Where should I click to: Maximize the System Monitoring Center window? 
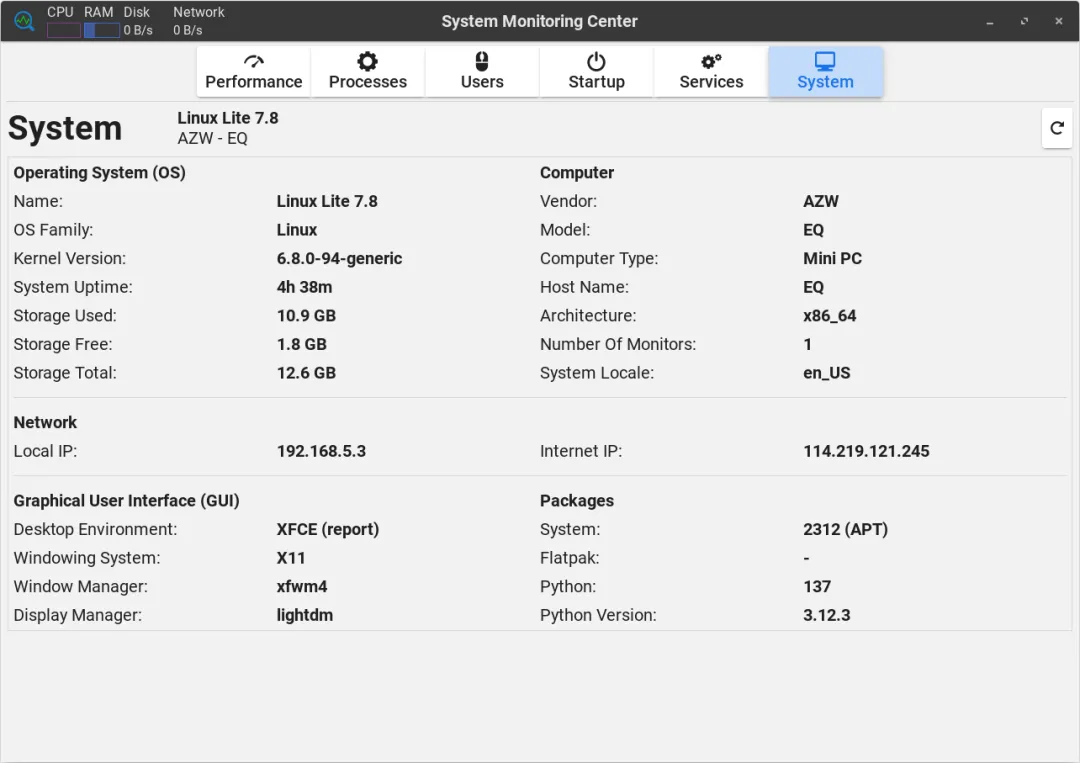pyautogui.click(x=1024, y=21)
